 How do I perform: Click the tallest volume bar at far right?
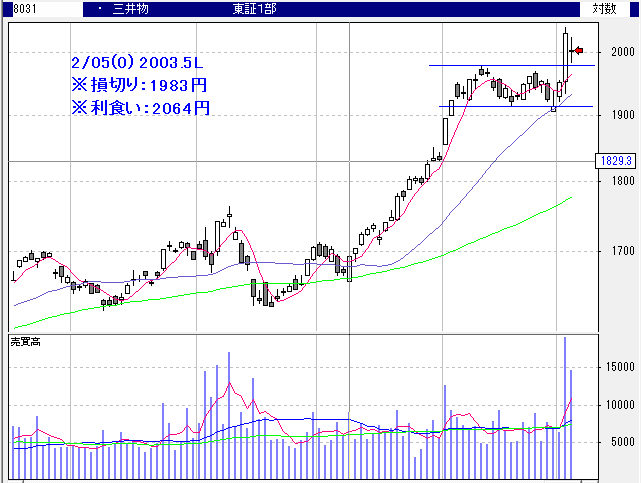pyautogui.click(x=565, y=400)
